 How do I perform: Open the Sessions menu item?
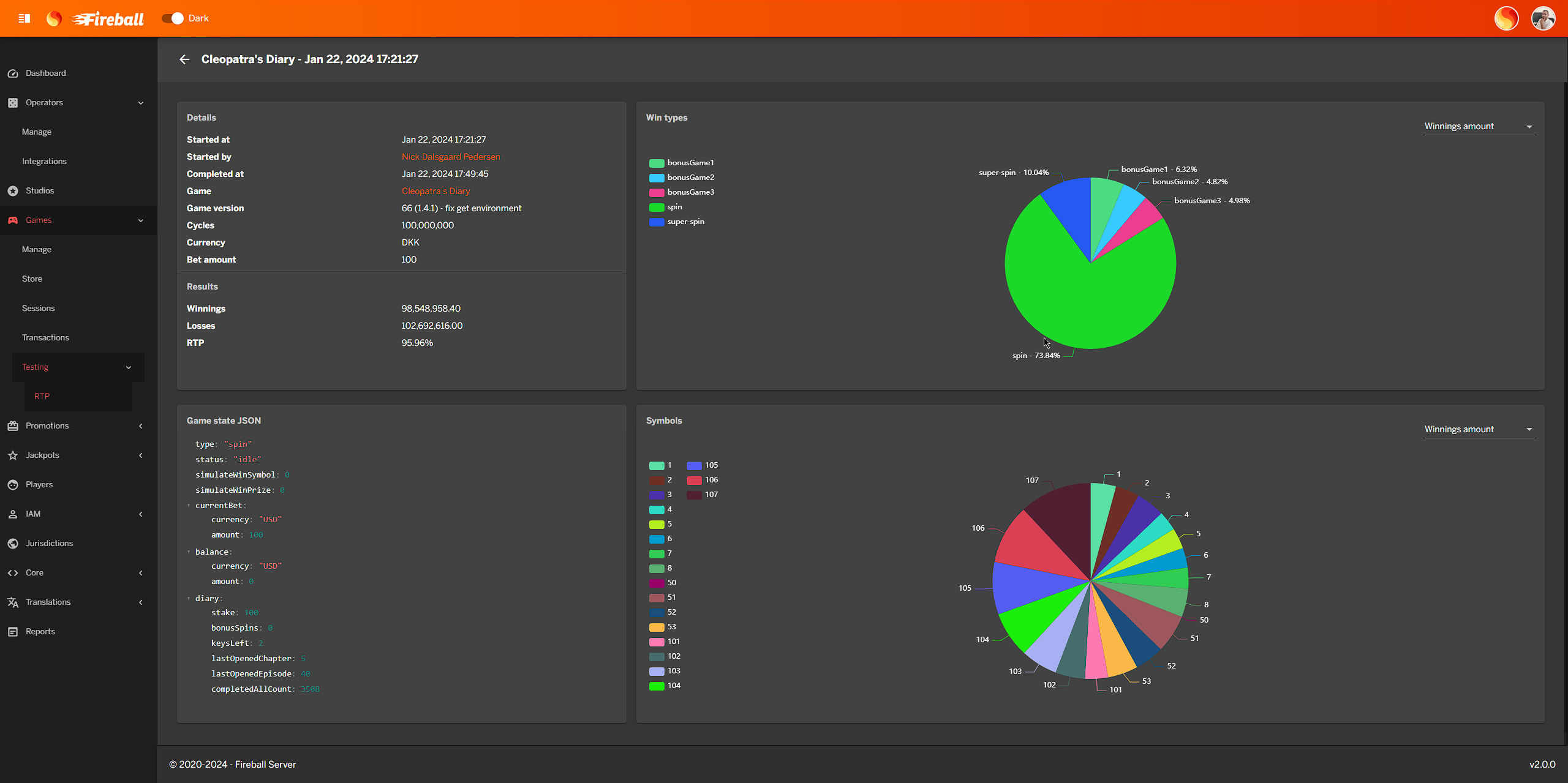pyautogui.click(x=39, y=309)
